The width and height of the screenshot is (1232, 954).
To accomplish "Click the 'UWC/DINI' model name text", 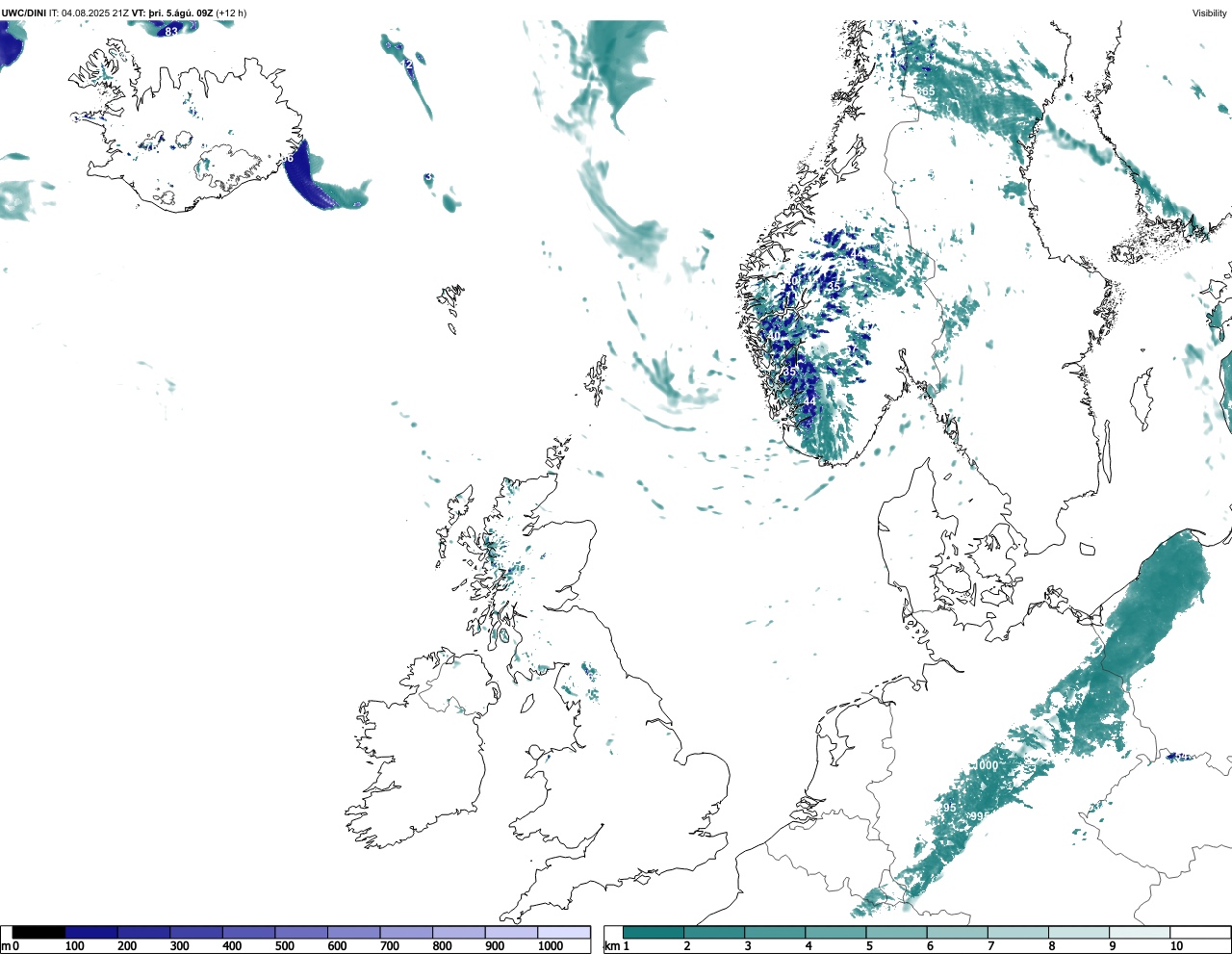I will pos(23,13).
